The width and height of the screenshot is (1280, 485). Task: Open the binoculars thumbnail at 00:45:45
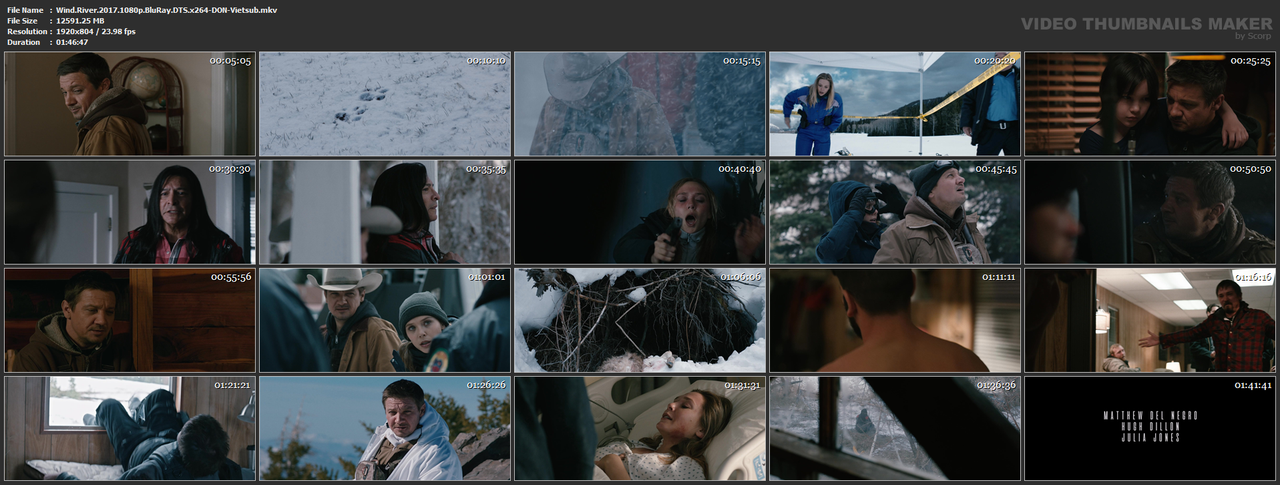(895, 212)
